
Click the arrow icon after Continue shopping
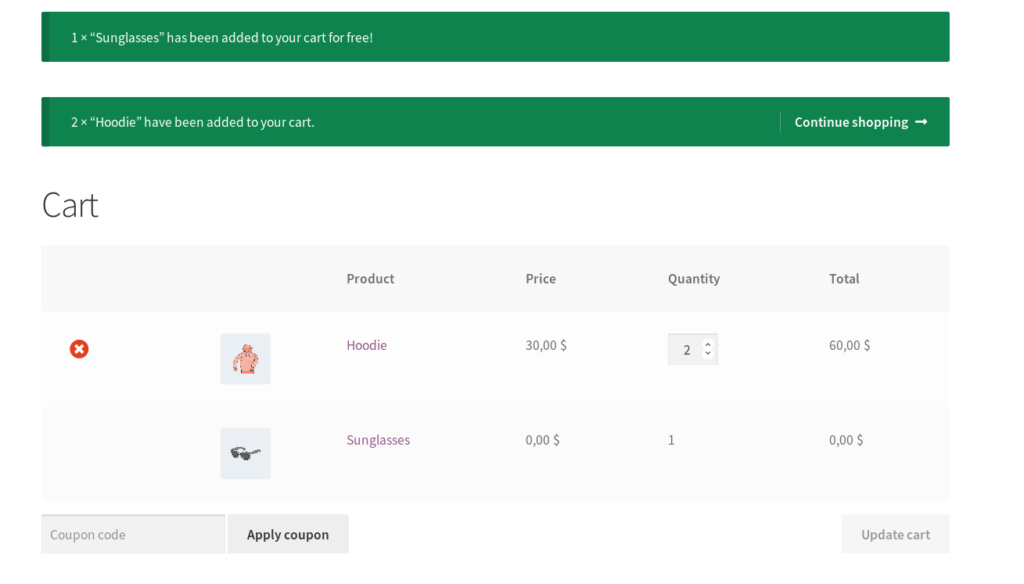coord(921,122)
